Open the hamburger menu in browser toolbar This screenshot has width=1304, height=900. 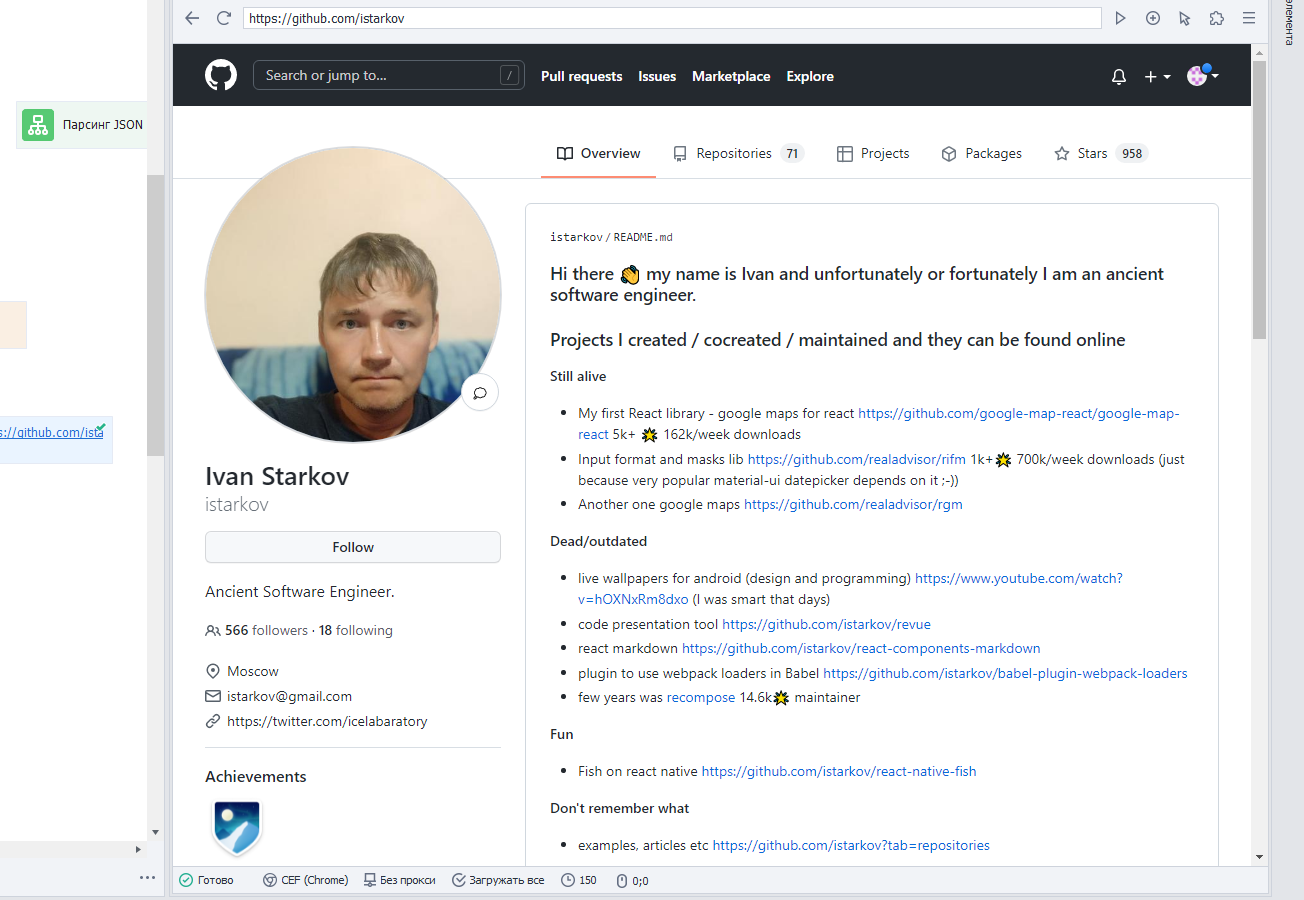1249,18
